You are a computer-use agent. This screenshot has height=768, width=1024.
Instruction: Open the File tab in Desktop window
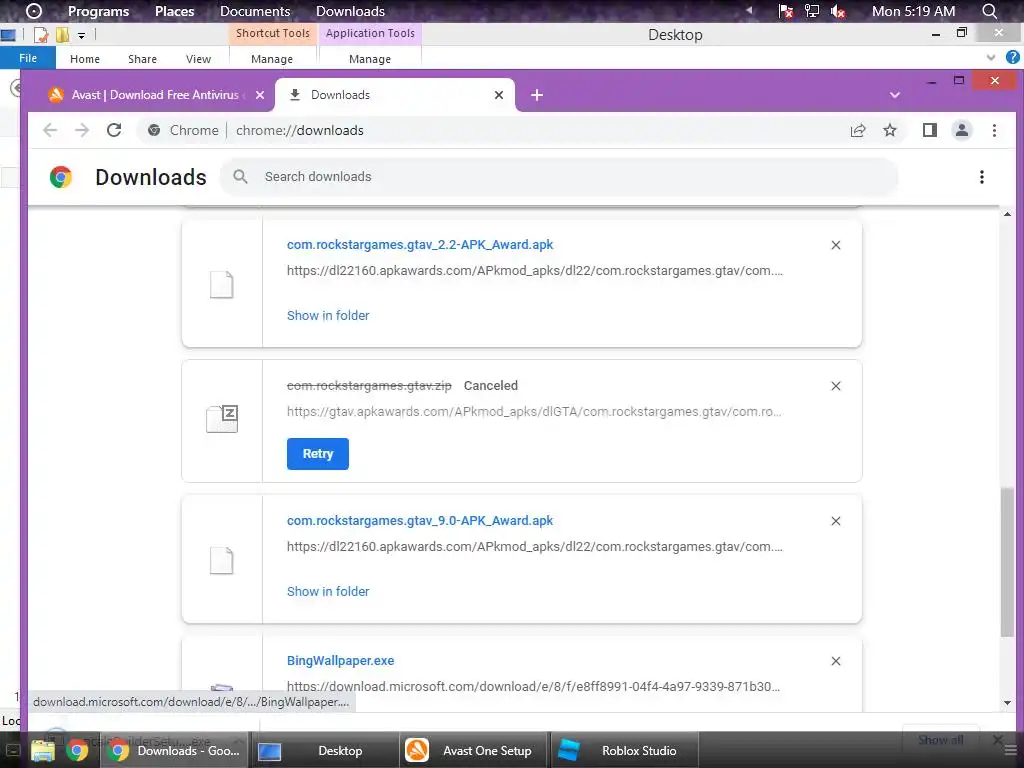28,58
